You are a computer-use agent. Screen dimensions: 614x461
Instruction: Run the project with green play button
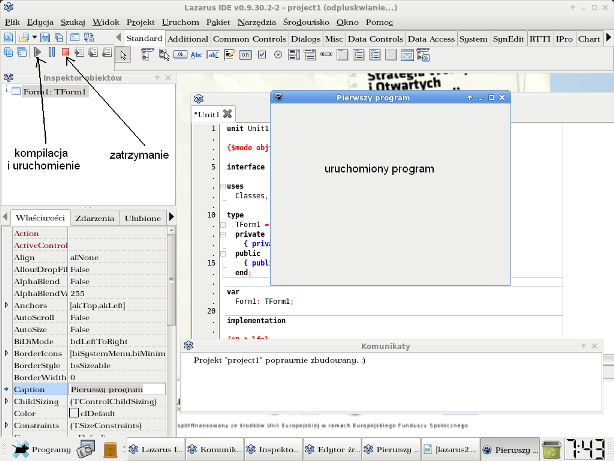(x=38, y=52)
